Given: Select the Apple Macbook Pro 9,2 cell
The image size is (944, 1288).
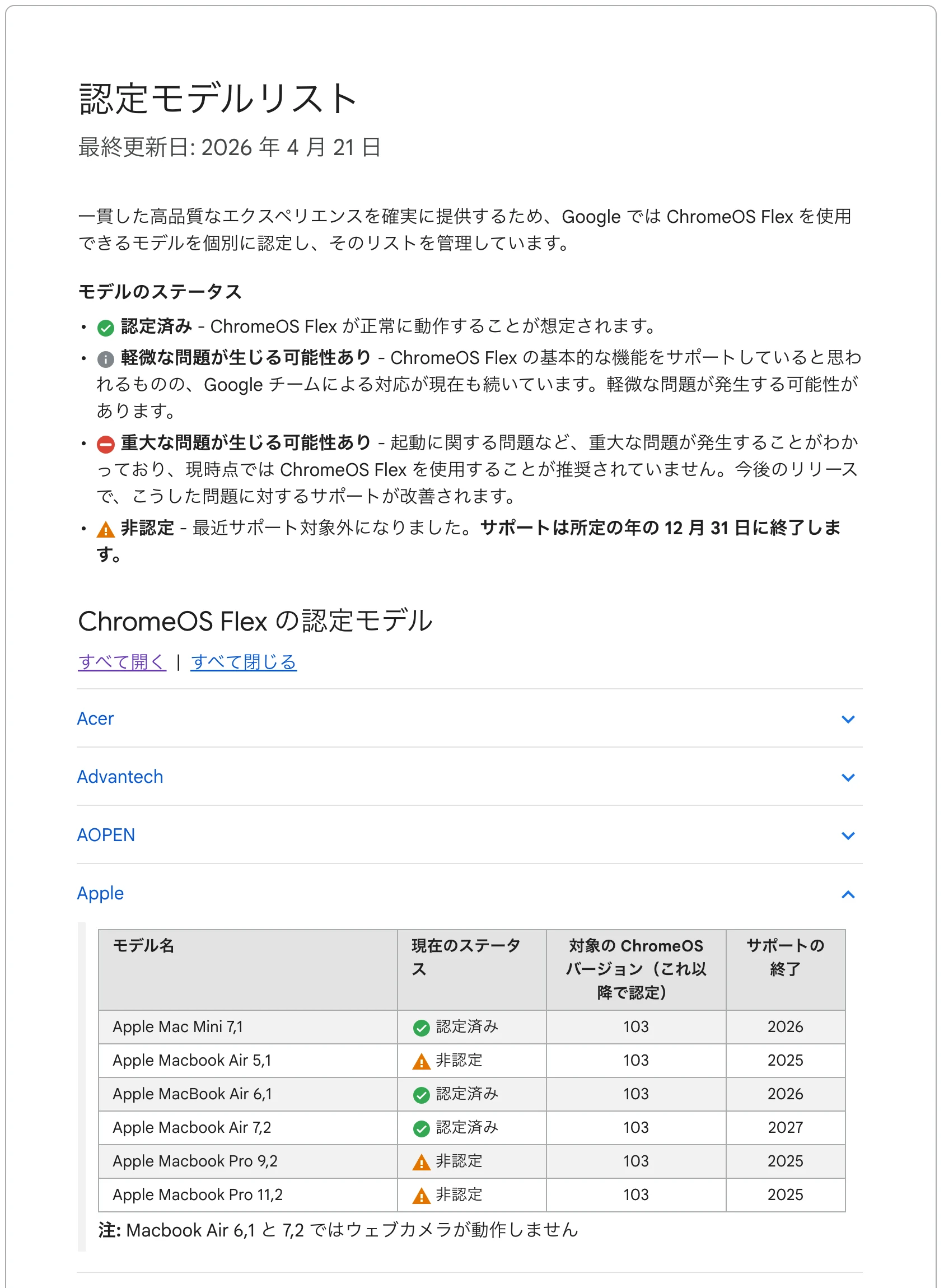Looking at the screenshot, I should coord(248,1161).
